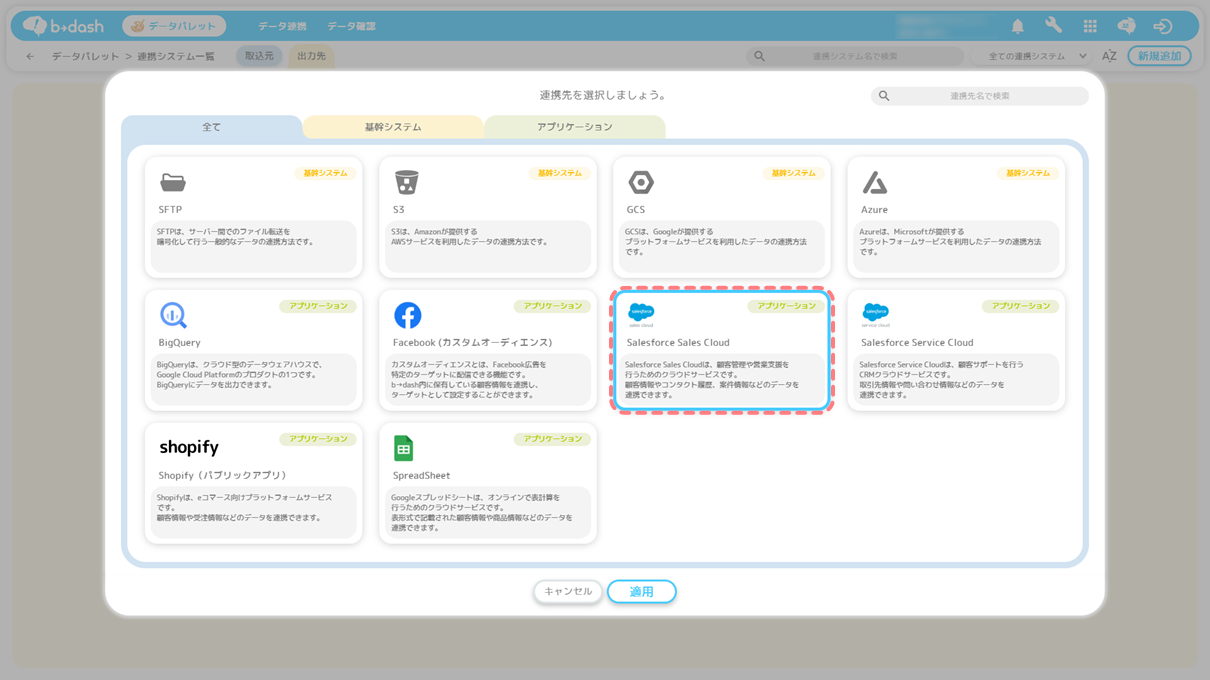Select the Shopify logo

click(189, 447)
